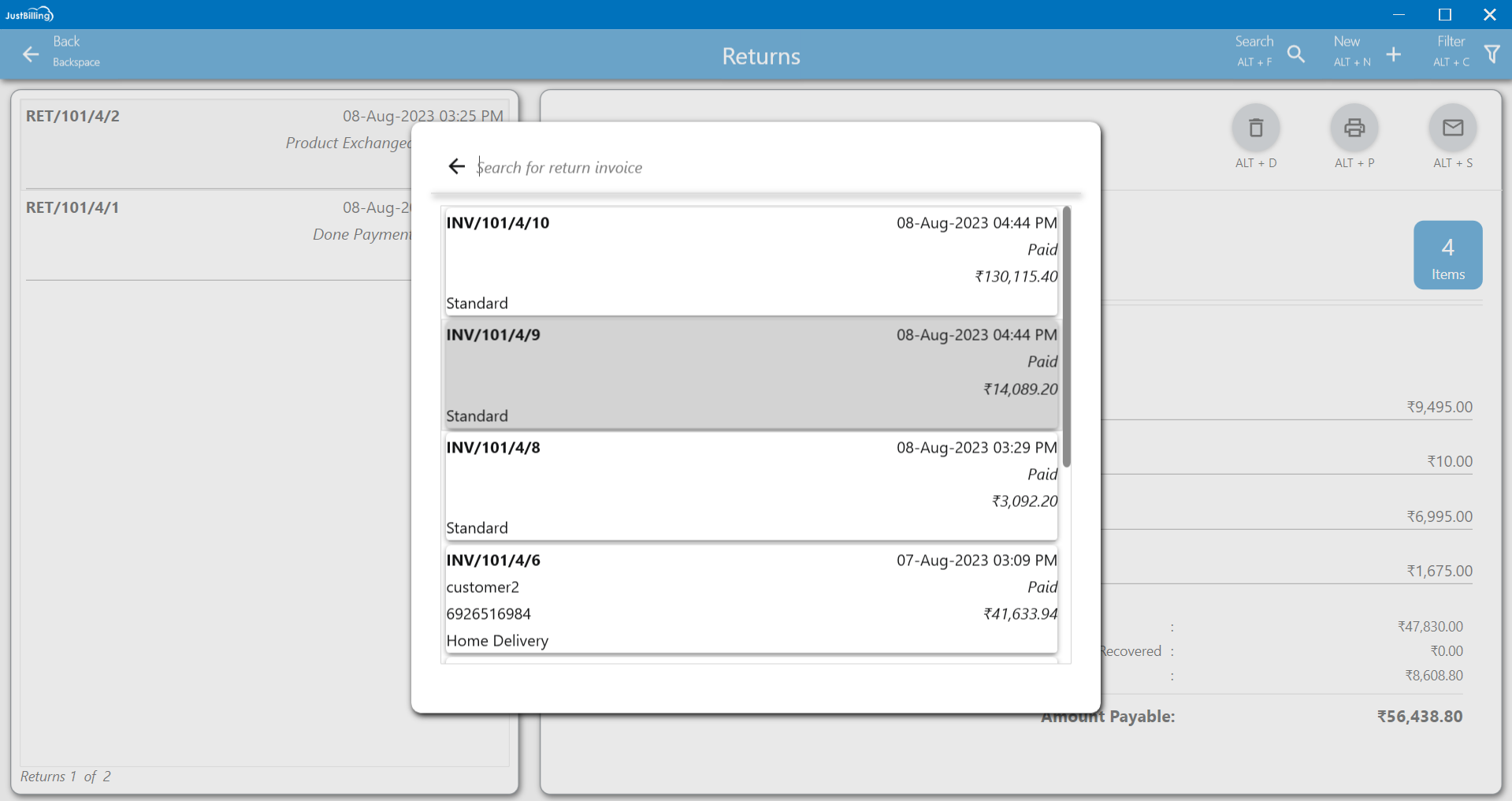Click the Back arrow in header

coord(31,54)
